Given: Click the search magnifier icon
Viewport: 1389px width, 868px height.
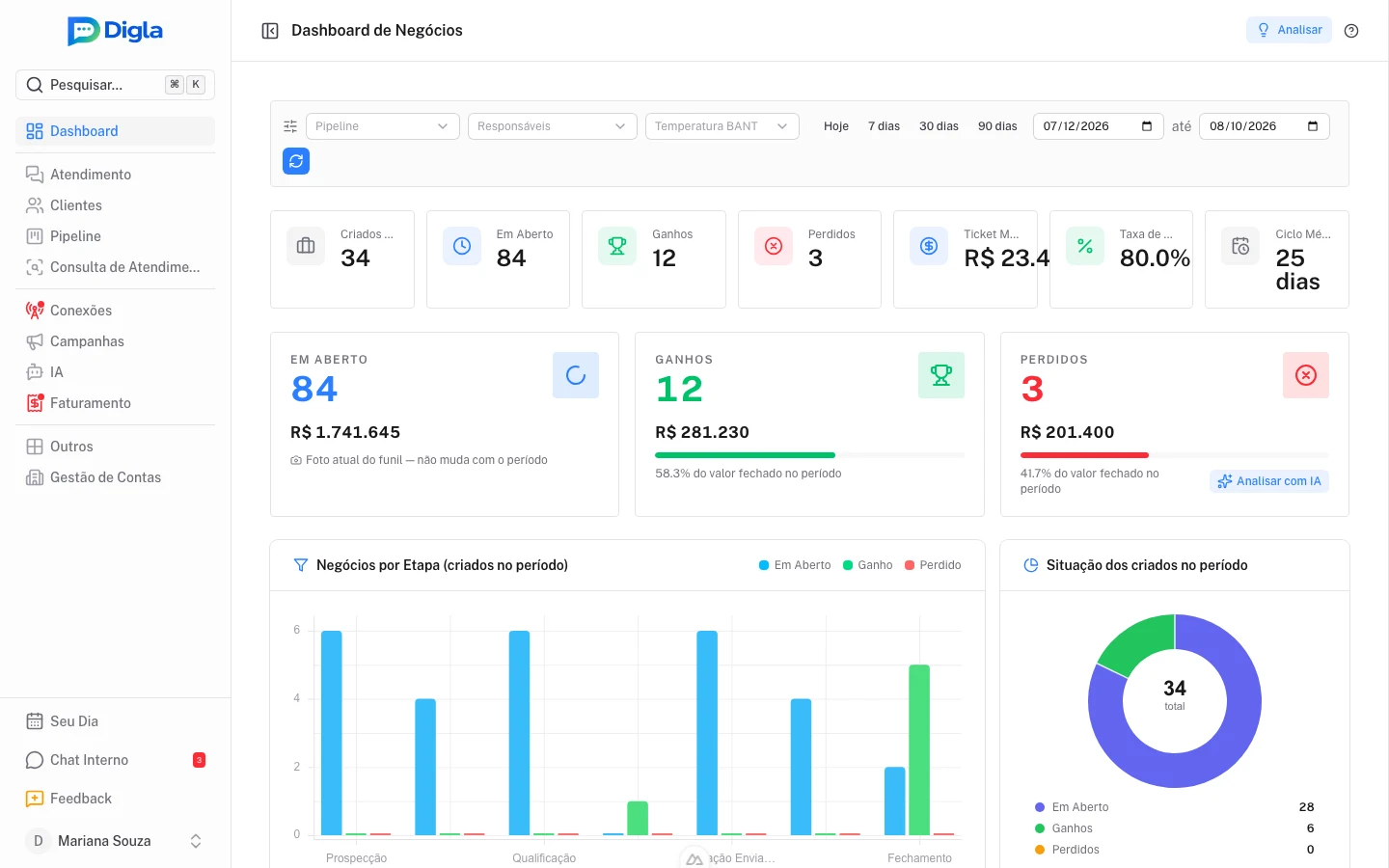Looking at the screenshot, I should click(x=35, y=85).
